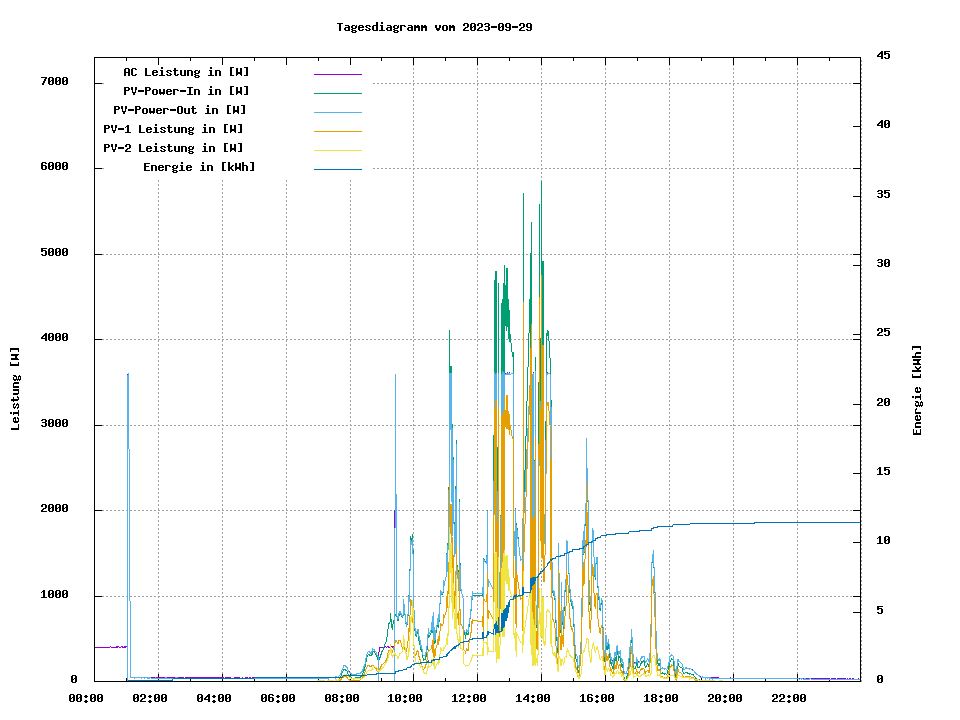
Task: Select the 22:00 x-axis time label
Action: click(788, 698)
